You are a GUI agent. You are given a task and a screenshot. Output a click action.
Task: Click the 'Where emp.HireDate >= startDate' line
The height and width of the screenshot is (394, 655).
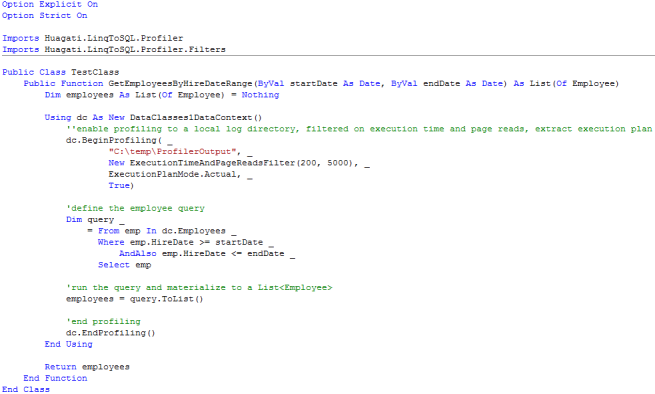coord(185,242)
